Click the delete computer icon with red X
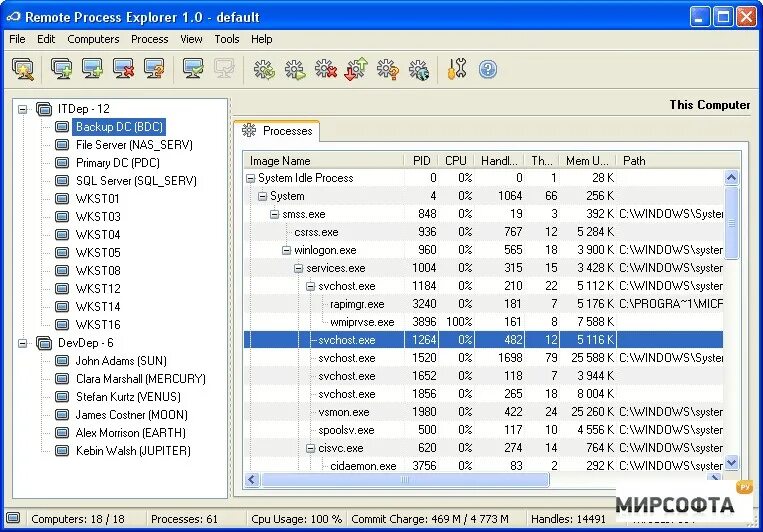763x532 pixels. (124, 69)
